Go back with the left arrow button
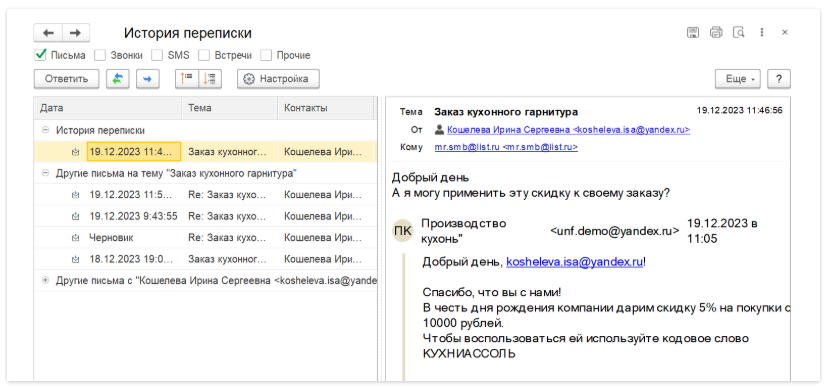Image resolution: width=828 pixels, height=389 pixels. (x=48, y=33)
